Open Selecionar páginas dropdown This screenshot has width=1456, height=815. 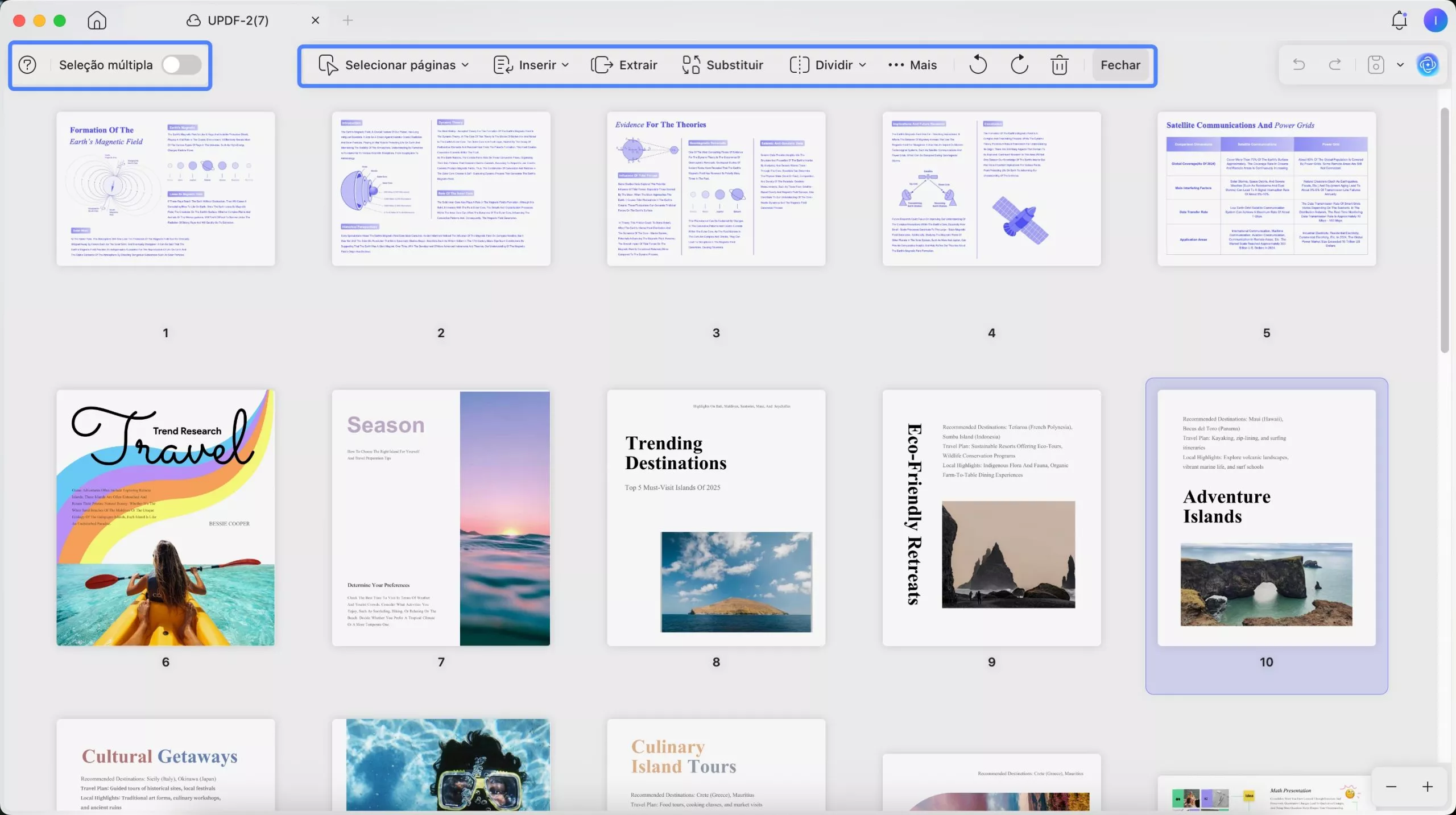point(394,65)
